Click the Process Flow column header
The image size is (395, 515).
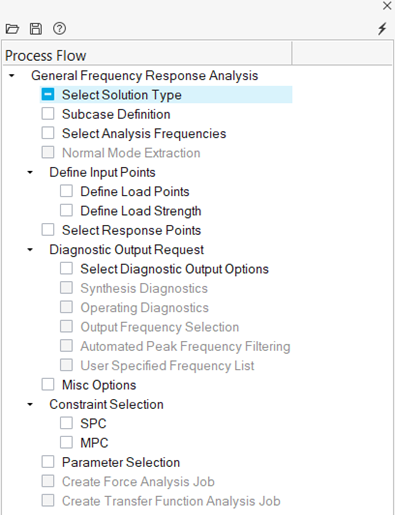(x=147, y=54)
